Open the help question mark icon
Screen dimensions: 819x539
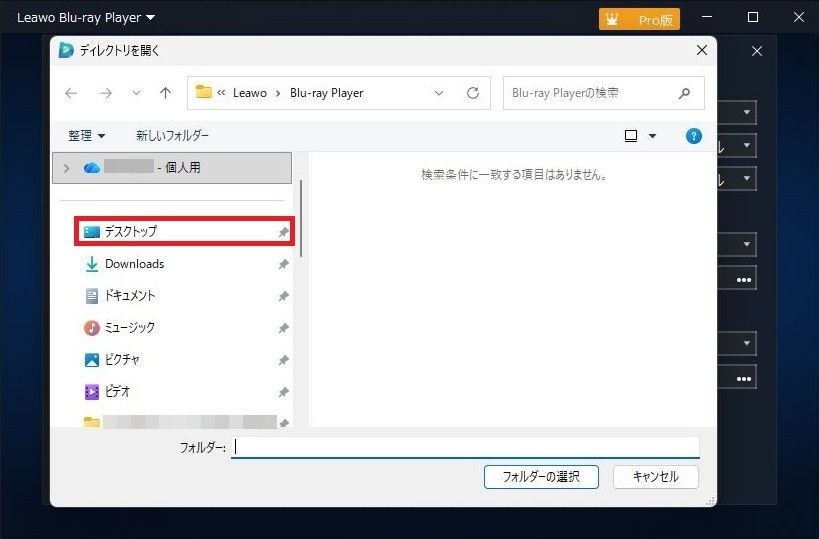click(x=692, y=135)
